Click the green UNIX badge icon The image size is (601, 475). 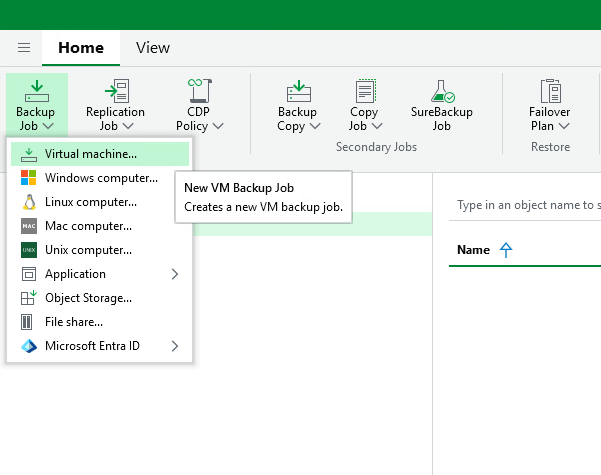point(29,250)
